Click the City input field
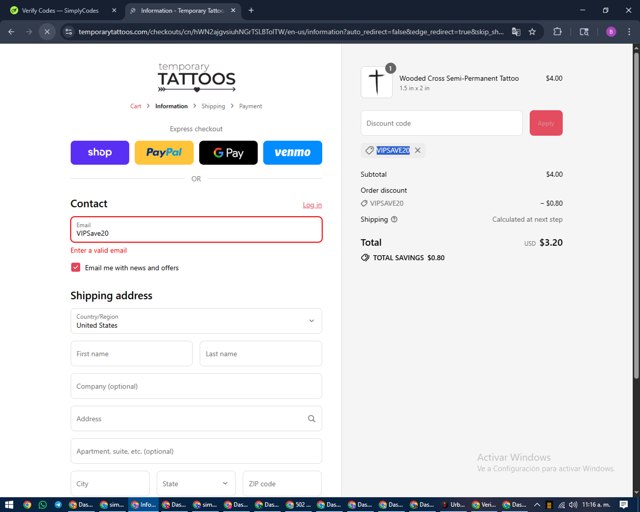Viewport: 640px width, 512px height. click(110, 483)
